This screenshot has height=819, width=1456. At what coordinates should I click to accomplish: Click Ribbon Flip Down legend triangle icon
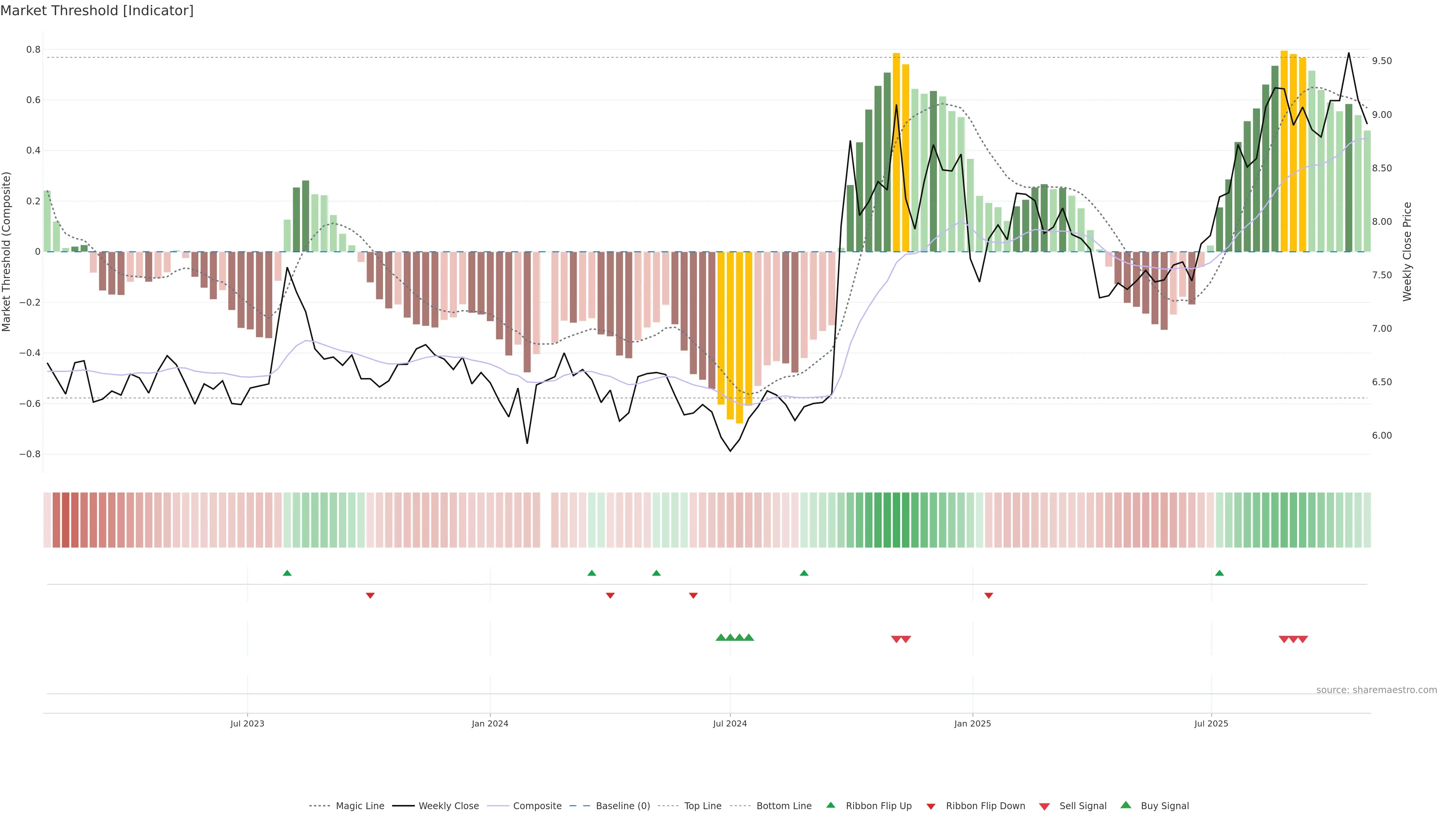coord(931,806)
